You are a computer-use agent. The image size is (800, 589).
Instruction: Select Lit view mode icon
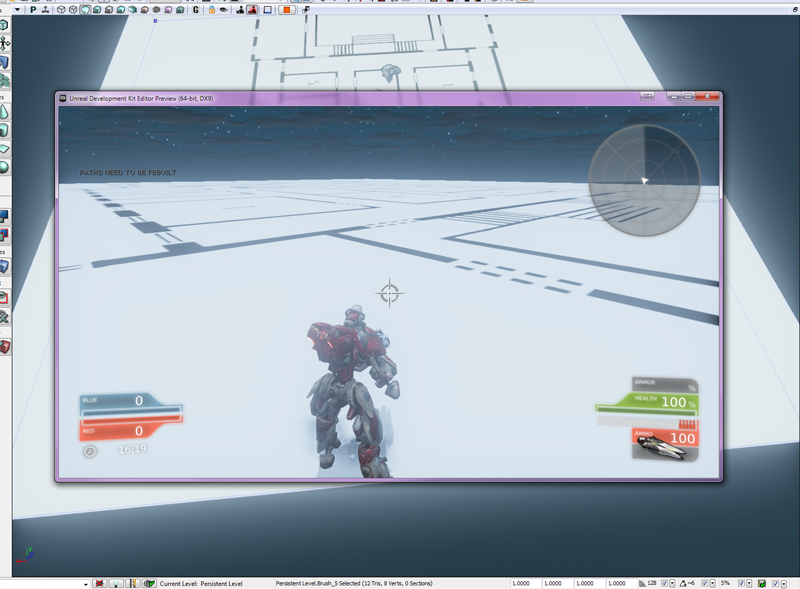(97, 10)
